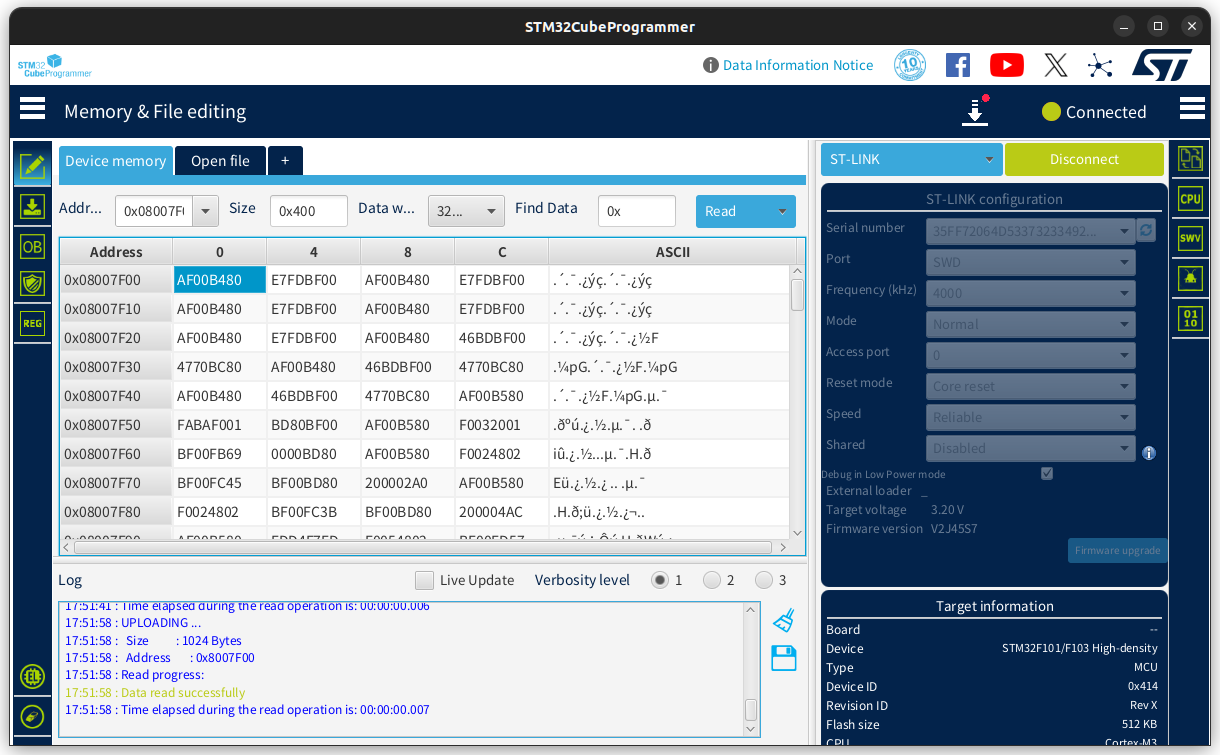The height and width of the screenshot is (755, 1220).
Task: Refresh the ST-LINK serial number list
Action: click(x=1147, y=230)
